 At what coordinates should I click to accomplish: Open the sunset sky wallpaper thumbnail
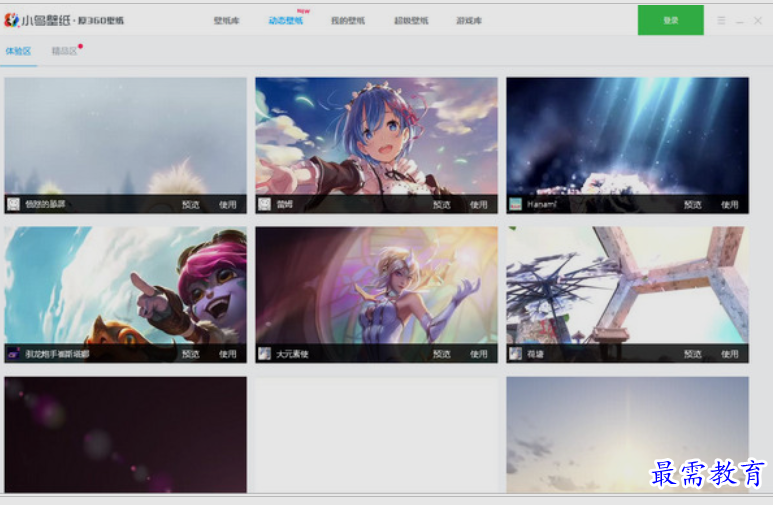point(627,434)
